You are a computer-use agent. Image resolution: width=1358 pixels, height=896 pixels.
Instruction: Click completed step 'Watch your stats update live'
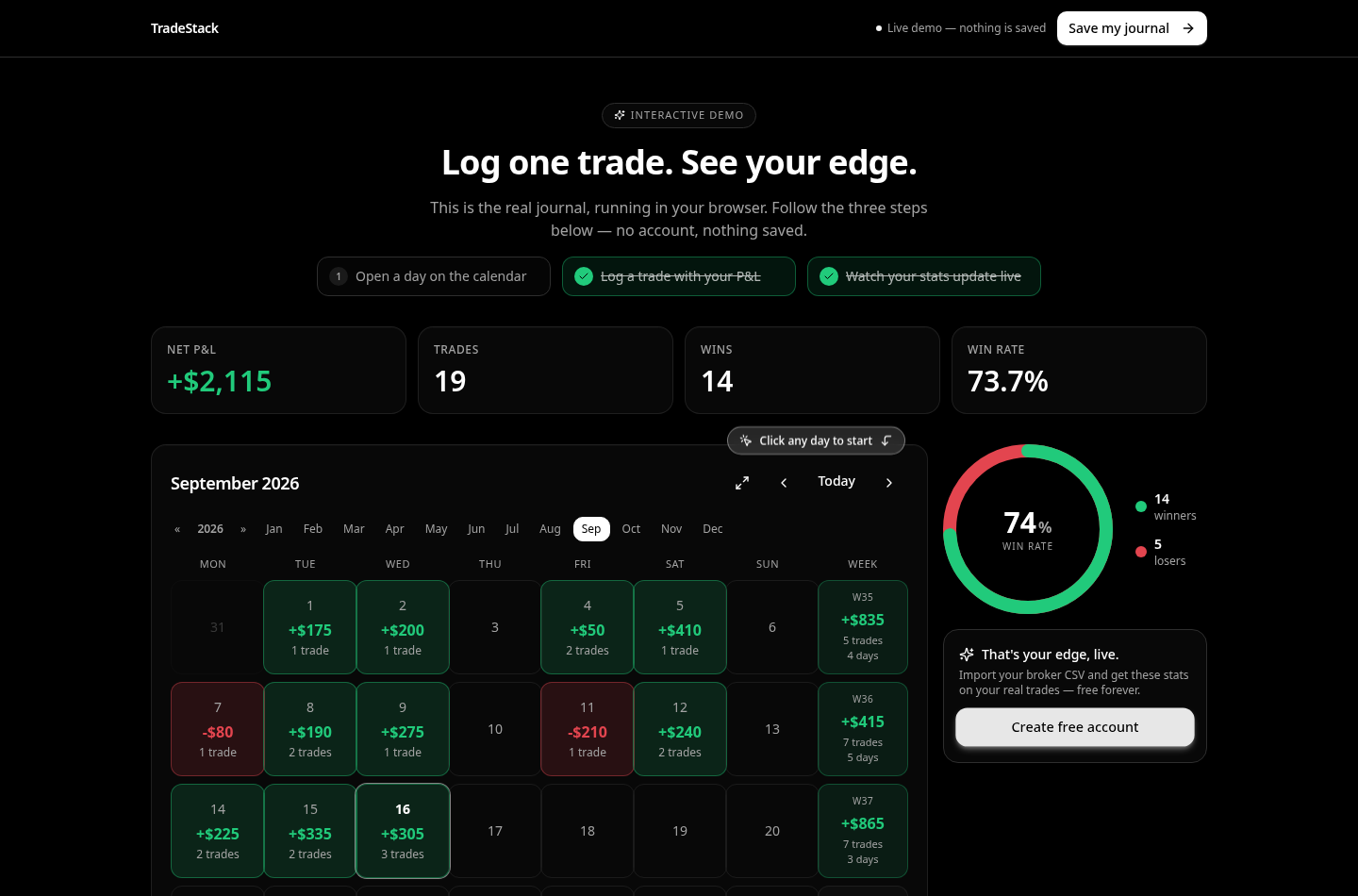tap(924, 276)
